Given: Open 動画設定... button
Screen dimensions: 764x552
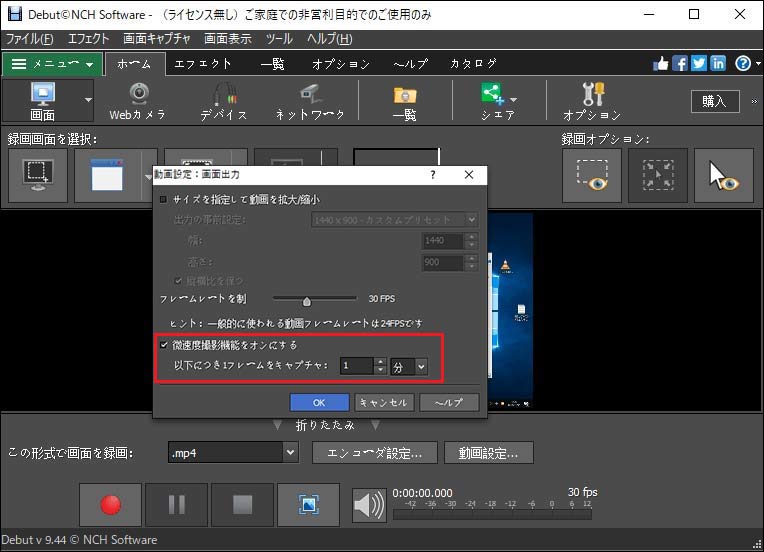Looking at the screenshot, I should click(489, 453).
